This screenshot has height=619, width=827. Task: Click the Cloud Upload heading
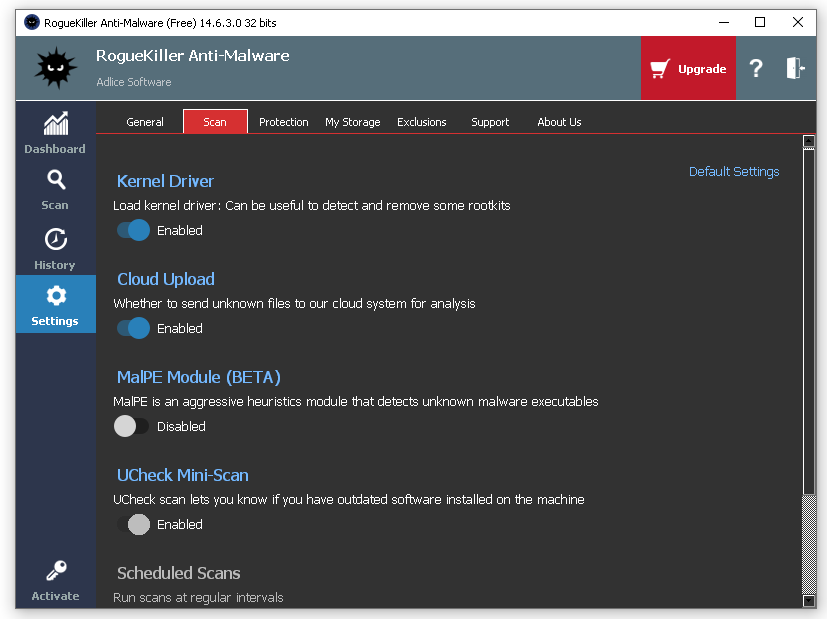pyautogui.click(x=166, y=279)
